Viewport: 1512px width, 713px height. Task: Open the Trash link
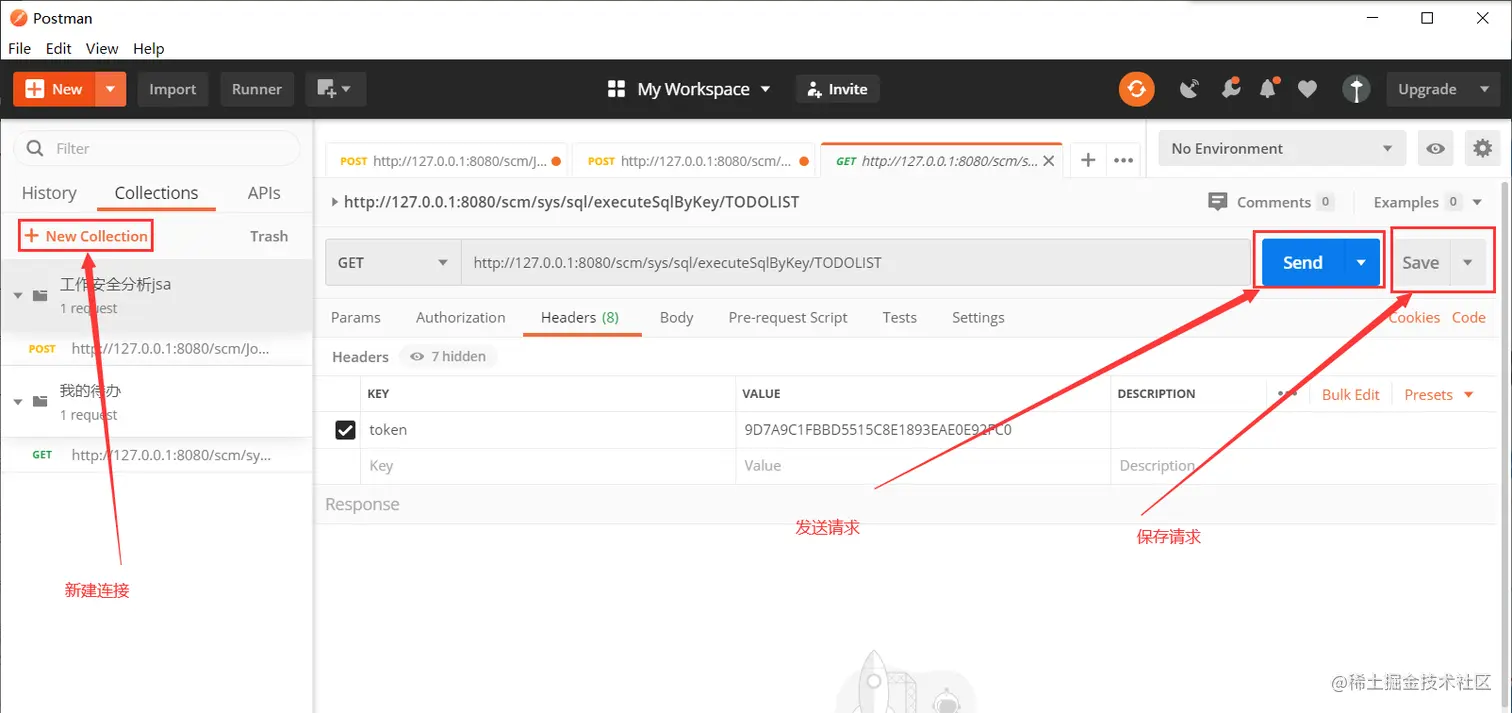coord(269,236)
